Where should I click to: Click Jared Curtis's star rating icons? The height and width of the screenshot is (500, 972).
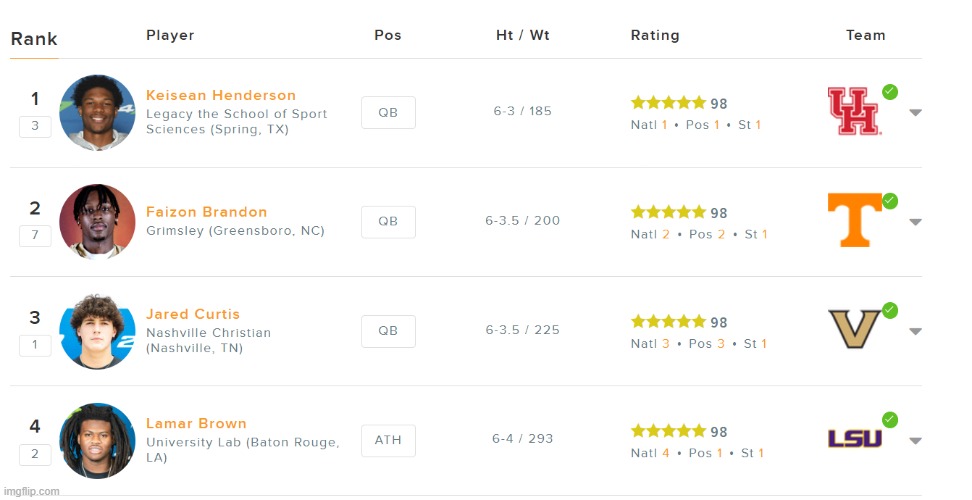tap(668, 322)
